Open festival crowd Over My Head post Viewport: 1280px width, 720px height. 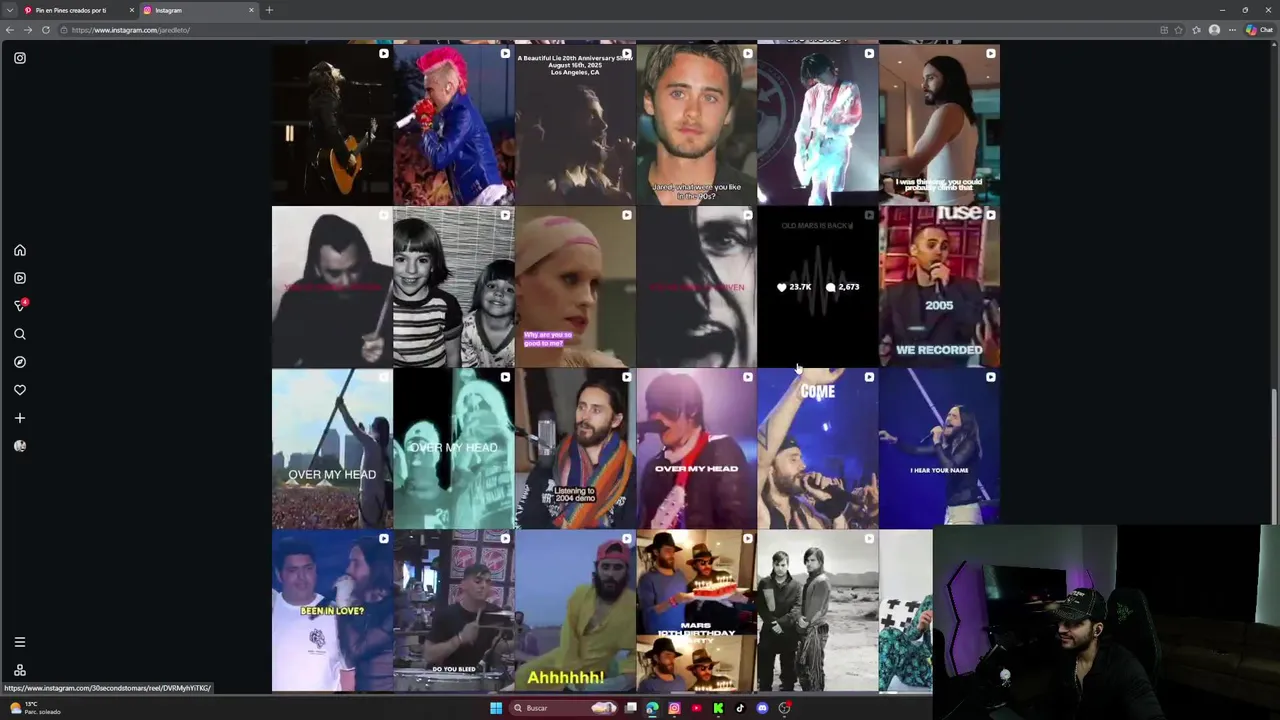coord(332,448)
